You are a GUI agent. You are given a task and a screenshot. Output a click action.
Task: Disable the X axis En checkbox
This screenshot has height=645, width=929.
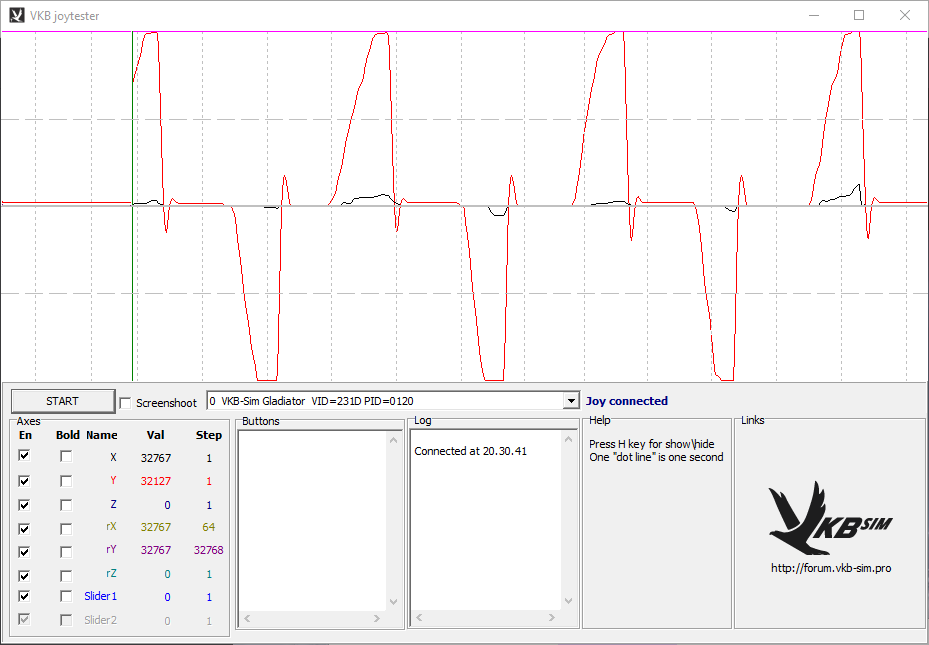24,456
